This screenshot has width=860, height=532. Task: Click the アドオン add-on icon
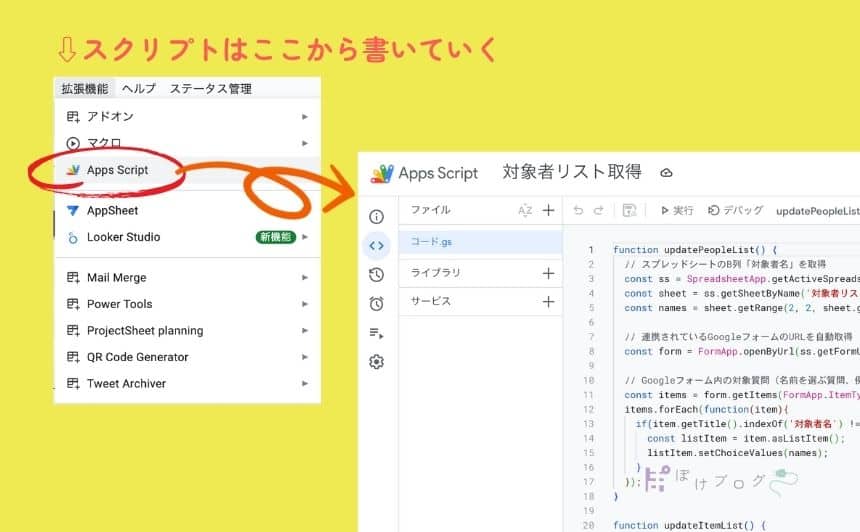[73, 117]
